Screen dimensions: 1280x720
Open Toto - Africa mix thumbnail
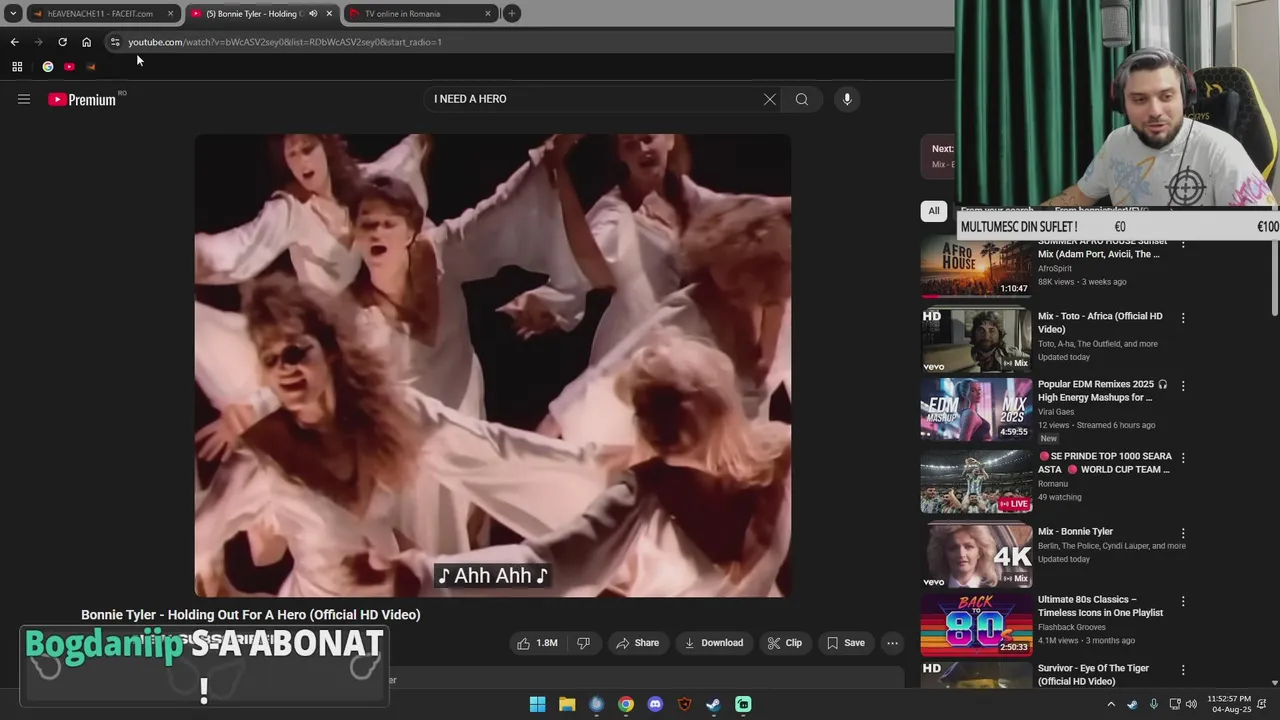tap(976, 340)
